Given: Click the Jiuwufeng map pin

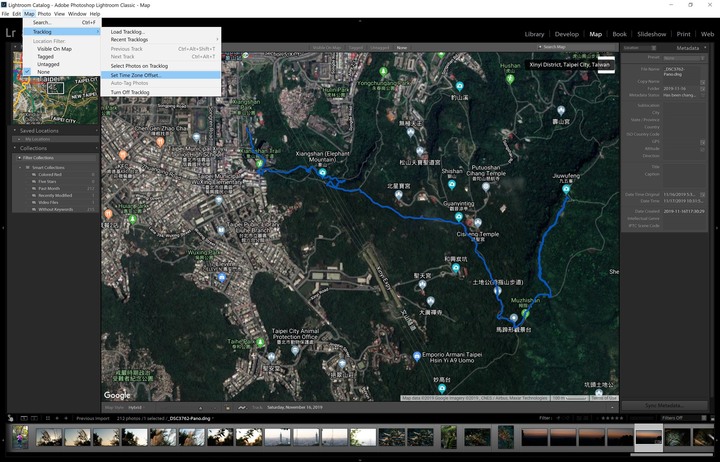Looking at the screenshot, I should point(566,189).
